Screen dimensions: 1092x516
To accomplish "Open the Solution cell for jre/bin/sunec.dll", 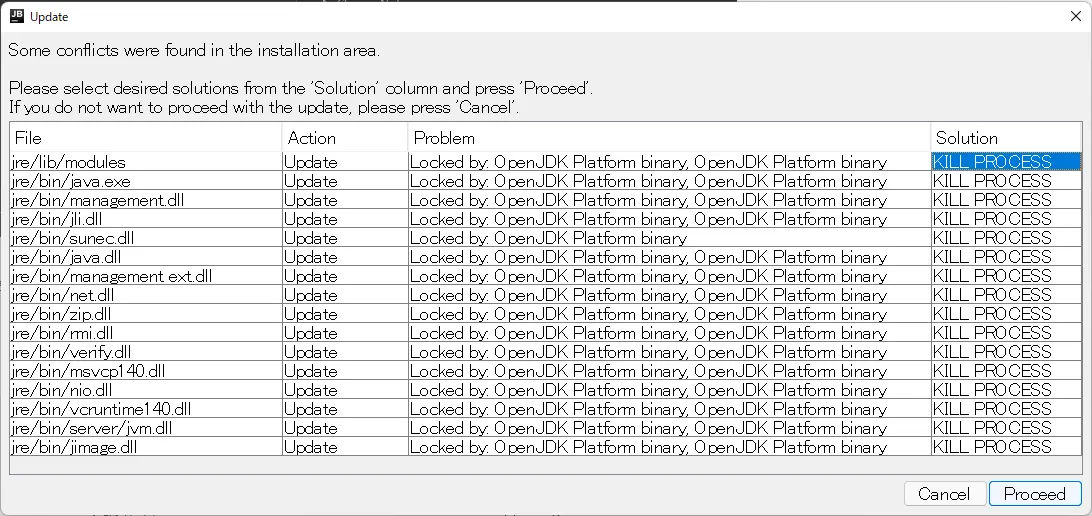I will pyautogui.click(x=1005, y=238).
